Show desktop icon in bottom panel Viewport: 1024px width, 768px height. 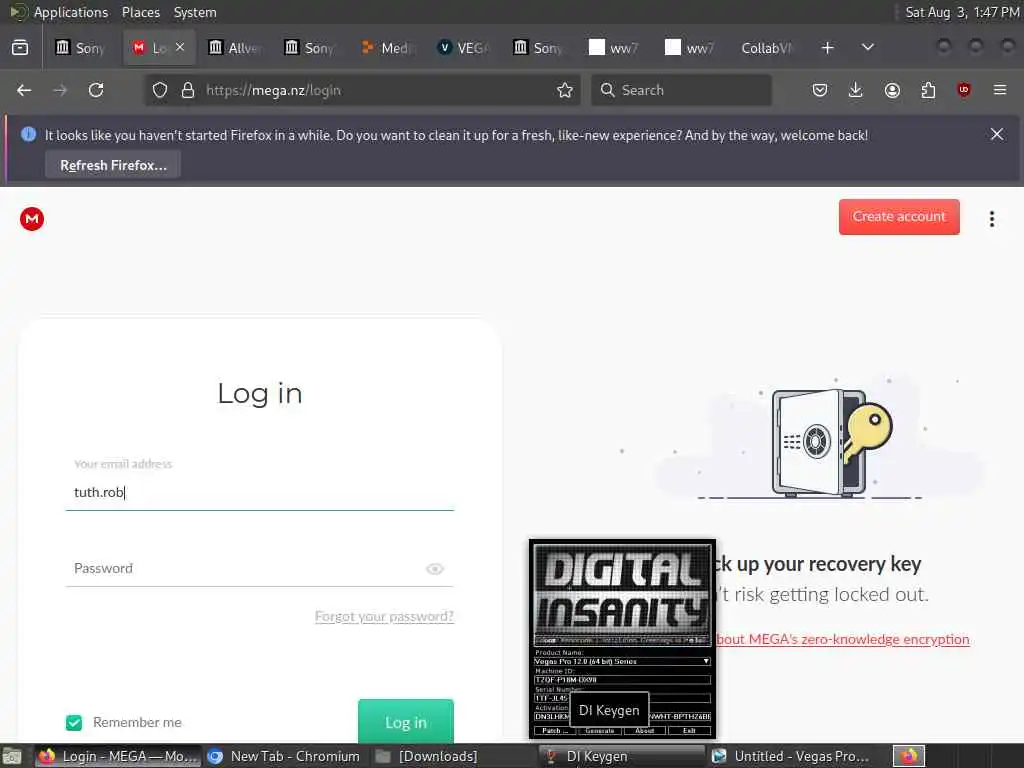click(x=11, y=756)
